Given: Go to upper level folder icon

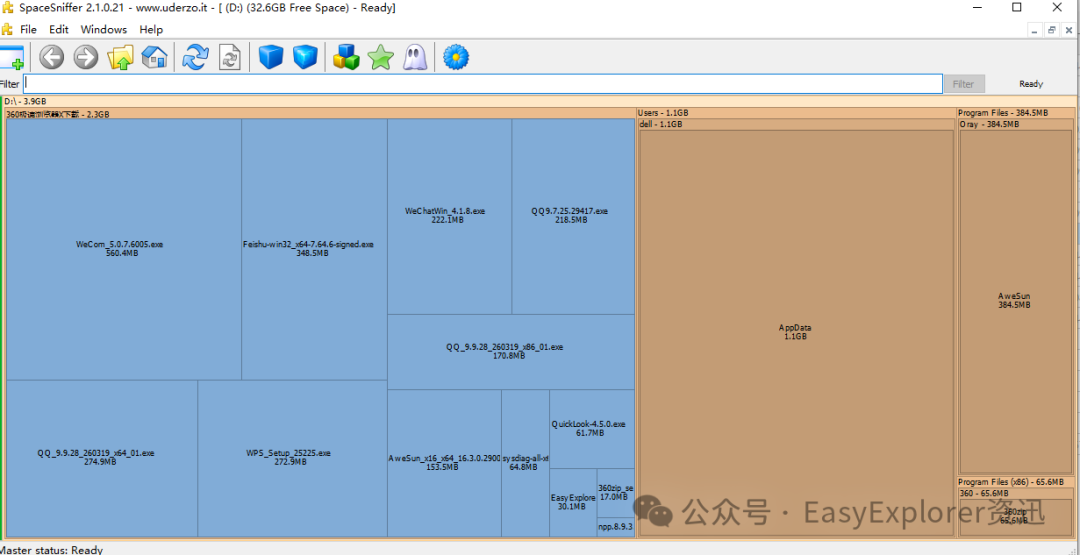Looking at the screenshot, I should coord(120,57).
